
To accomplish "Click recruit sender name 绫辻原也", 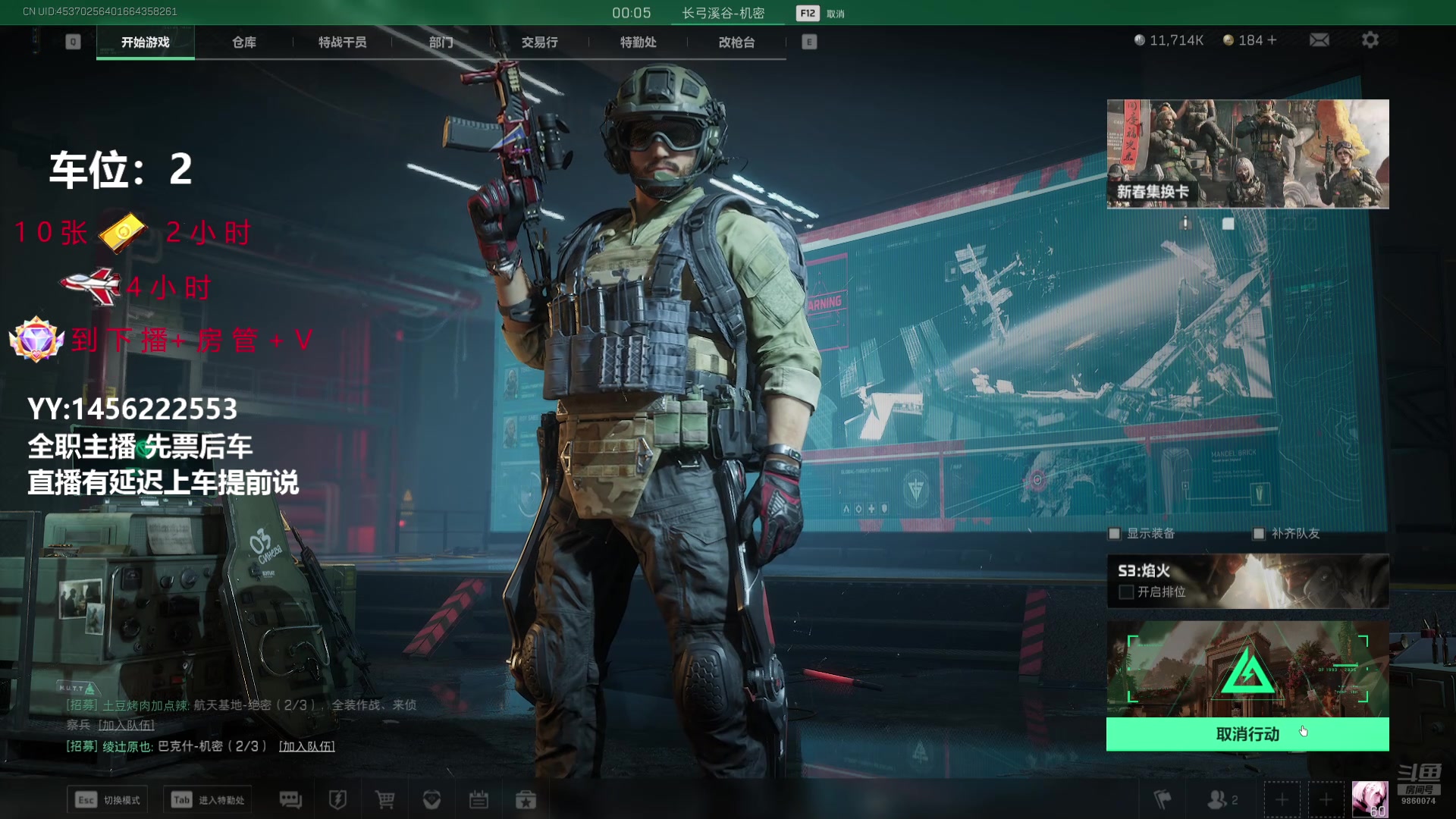I will [x=127, y=746].
